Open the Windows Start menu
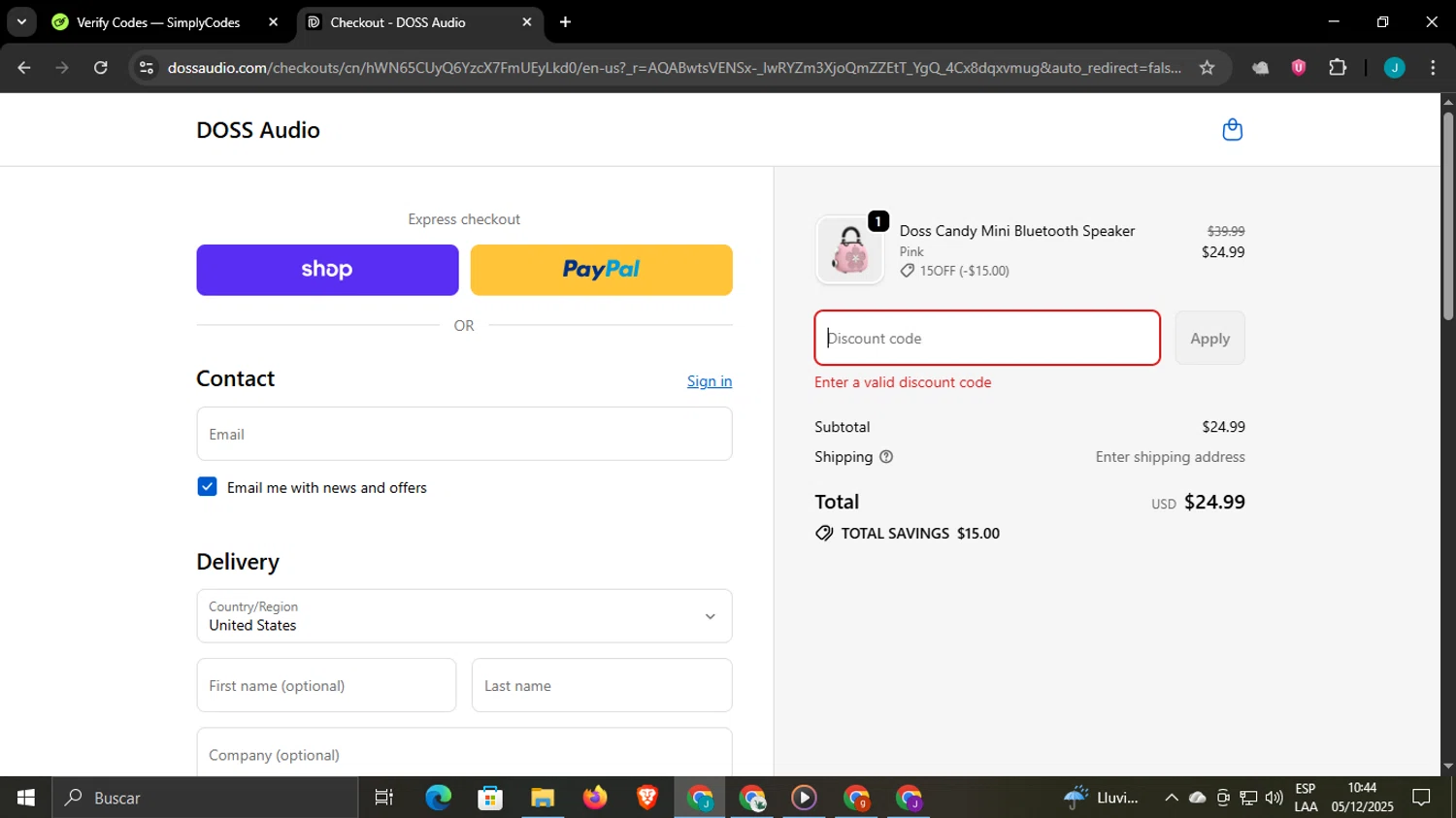 point(26,798)
